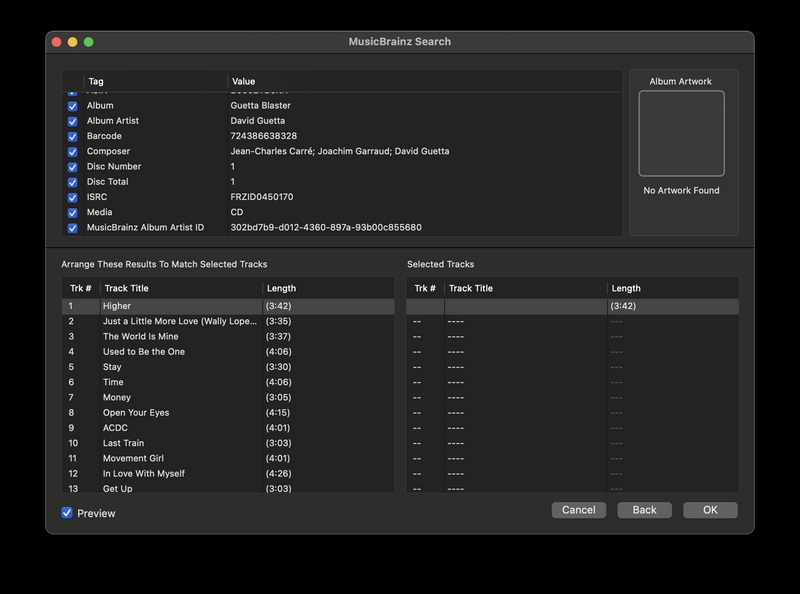Image resolution: width=800 pixels, height=594 pixels.
Task: Select the highlighted Selected Tracks (3:42) row
Action: pyautogui.click(x=572, y=306)
